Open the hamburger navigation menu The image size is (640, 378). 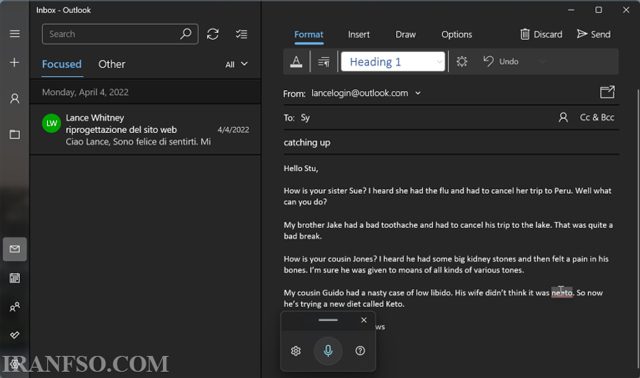[15, 34]
